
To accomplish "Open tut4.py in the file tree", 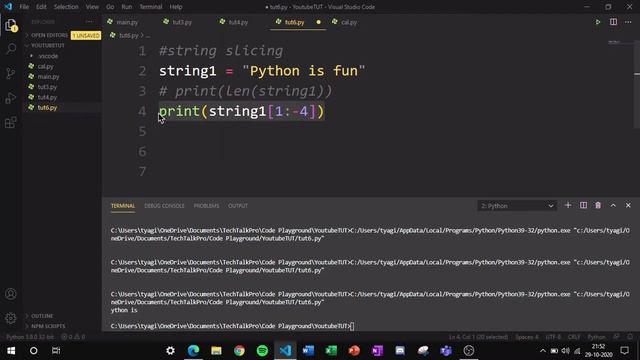I will [x=47, y=97].
